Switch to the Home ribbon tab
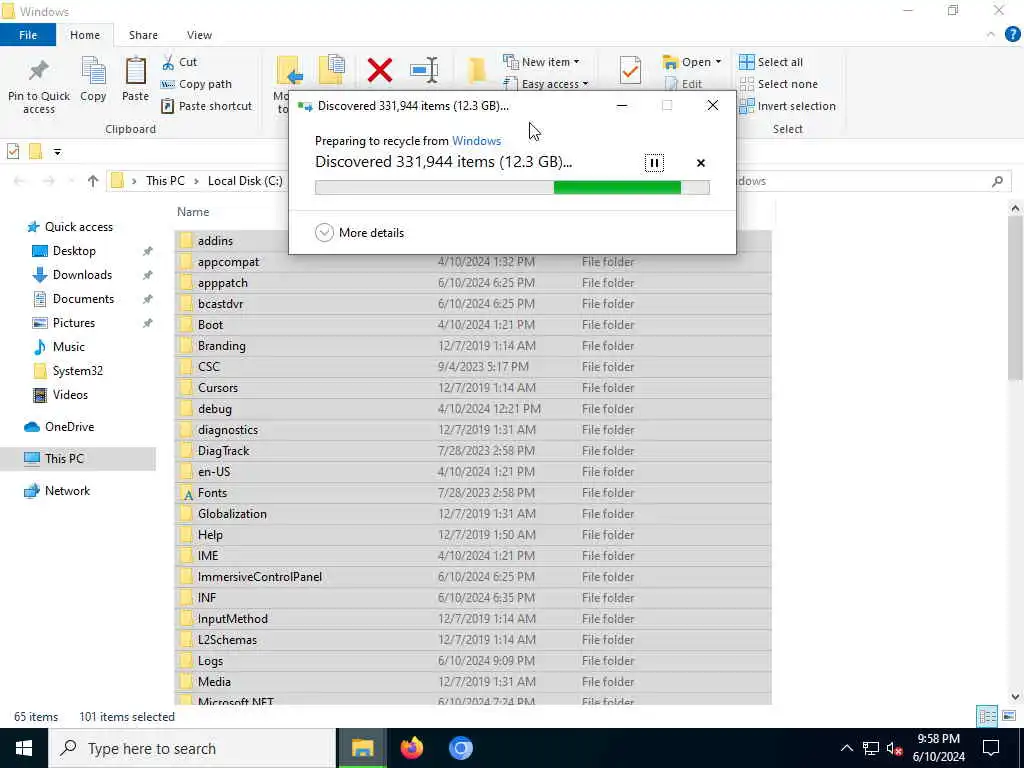The height and width of the screenshot is (768, 1024). coord(85,35)
